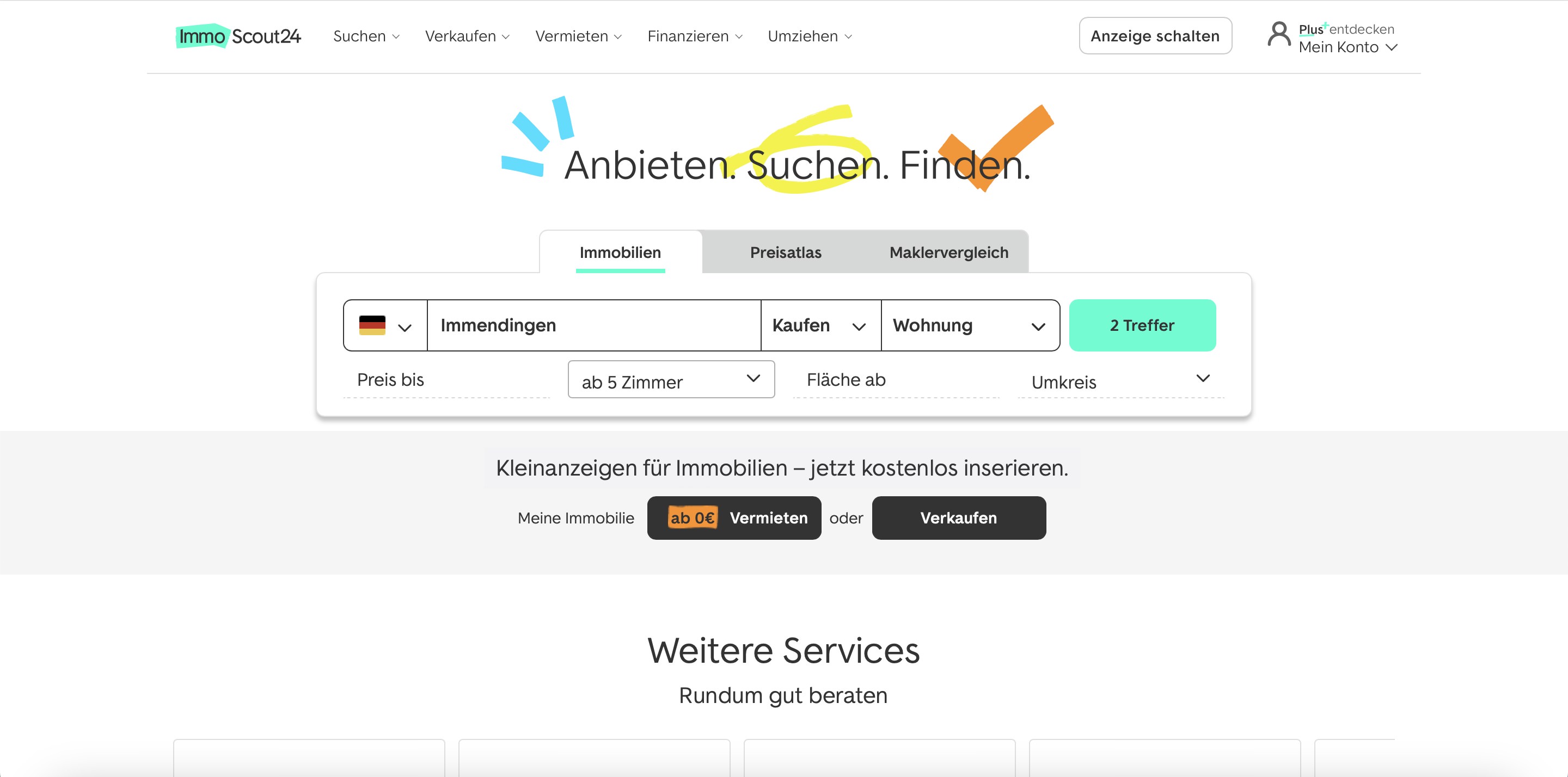Open the German flag country selector
Image resolution: width=1568 pixels, height=777 pixels.
tap(385, 325)
